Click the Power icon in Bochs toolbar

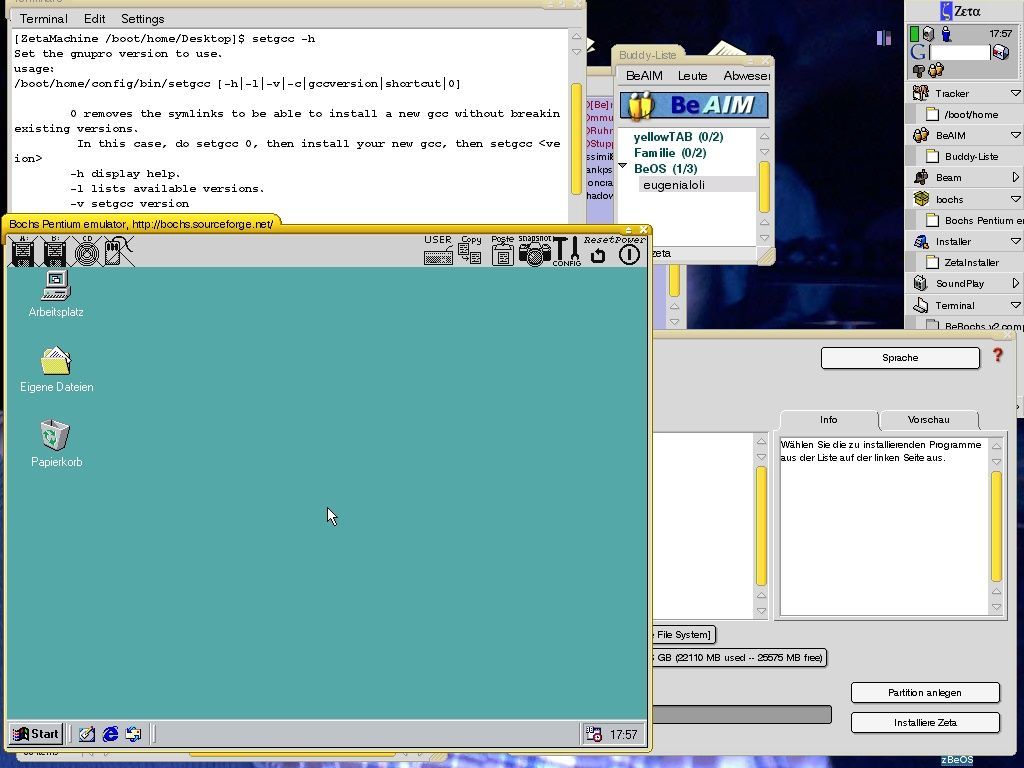pyautogui.click(x=630, y=251)
